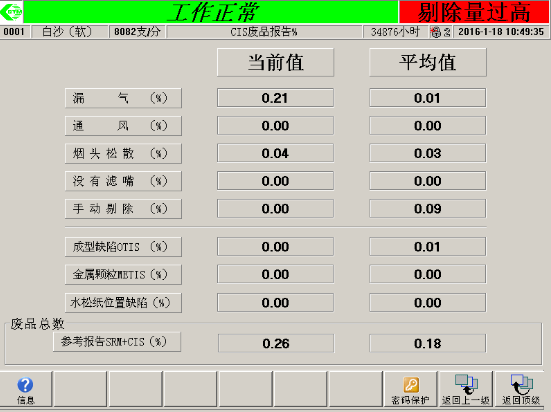Viewport: 551px width, 412px height.
Task: Click the green GTM logo icon
Action: pos(11,12)
